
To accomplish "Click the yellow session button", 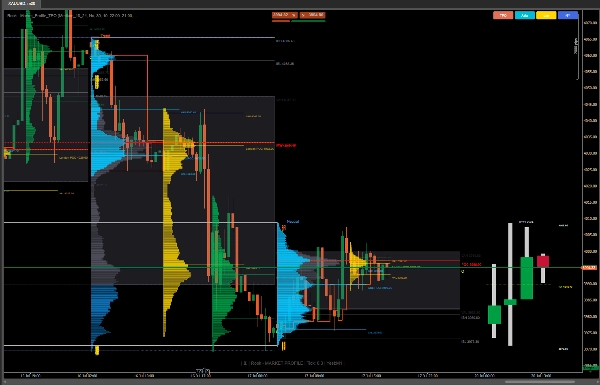I will [x=546, y=15].
